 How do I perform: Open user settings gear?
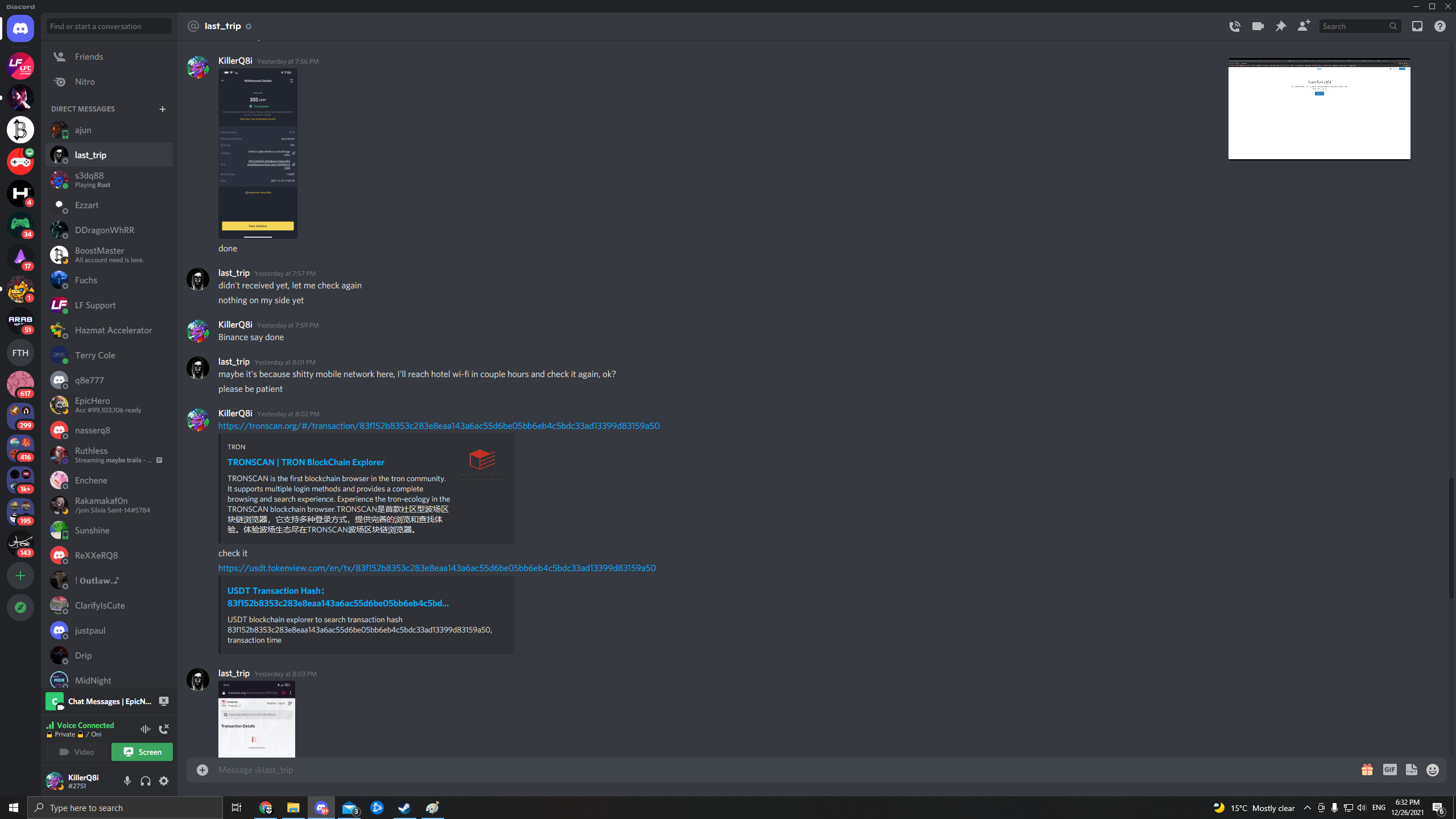coord(164,781)
